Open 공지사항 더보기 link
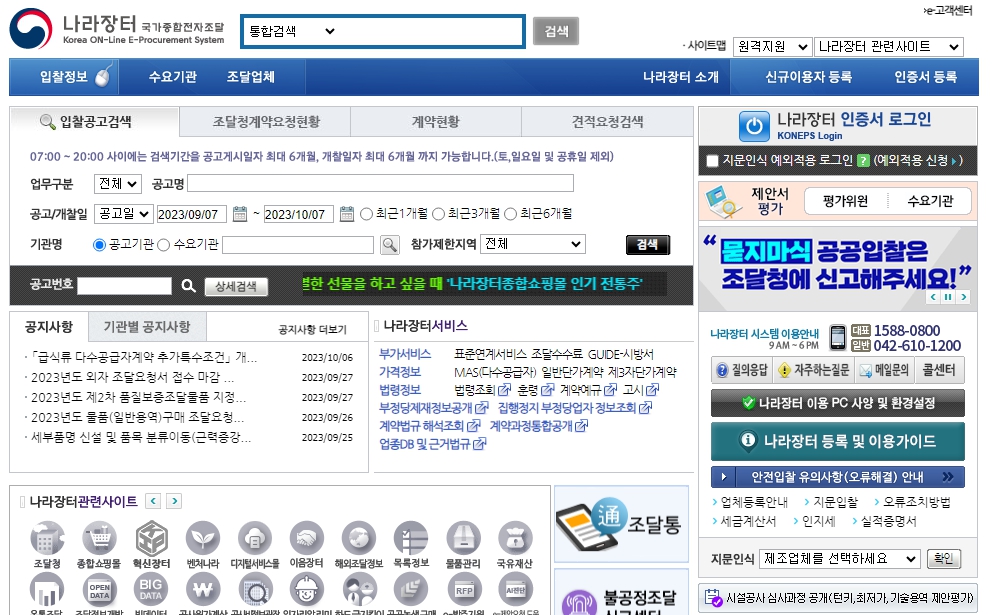The height and width of the screenshot is (615, 995). click(313, 329)
